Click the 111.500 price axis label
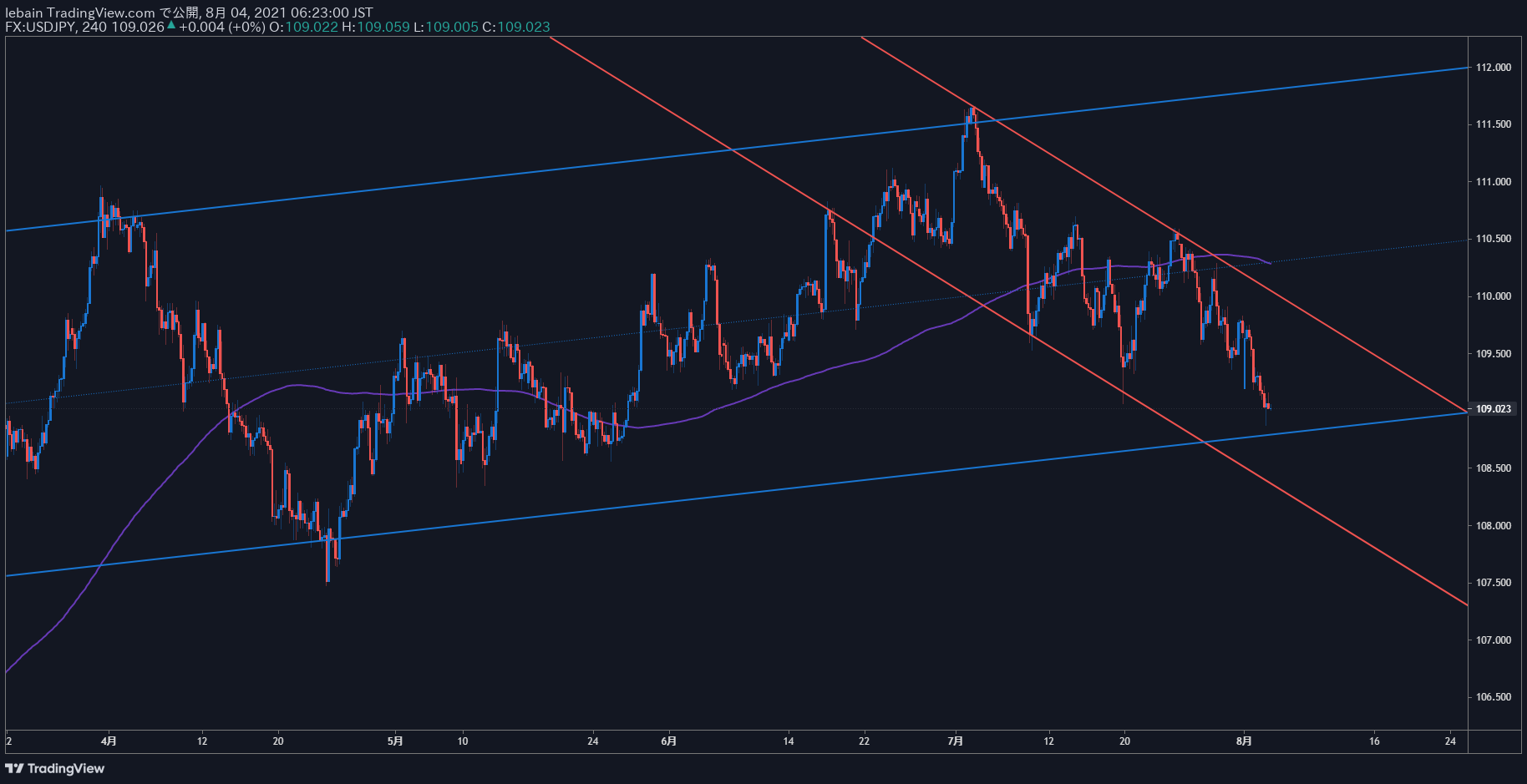The width and height of the screenshot is (1527, 784). click(x=1494, y=124)
